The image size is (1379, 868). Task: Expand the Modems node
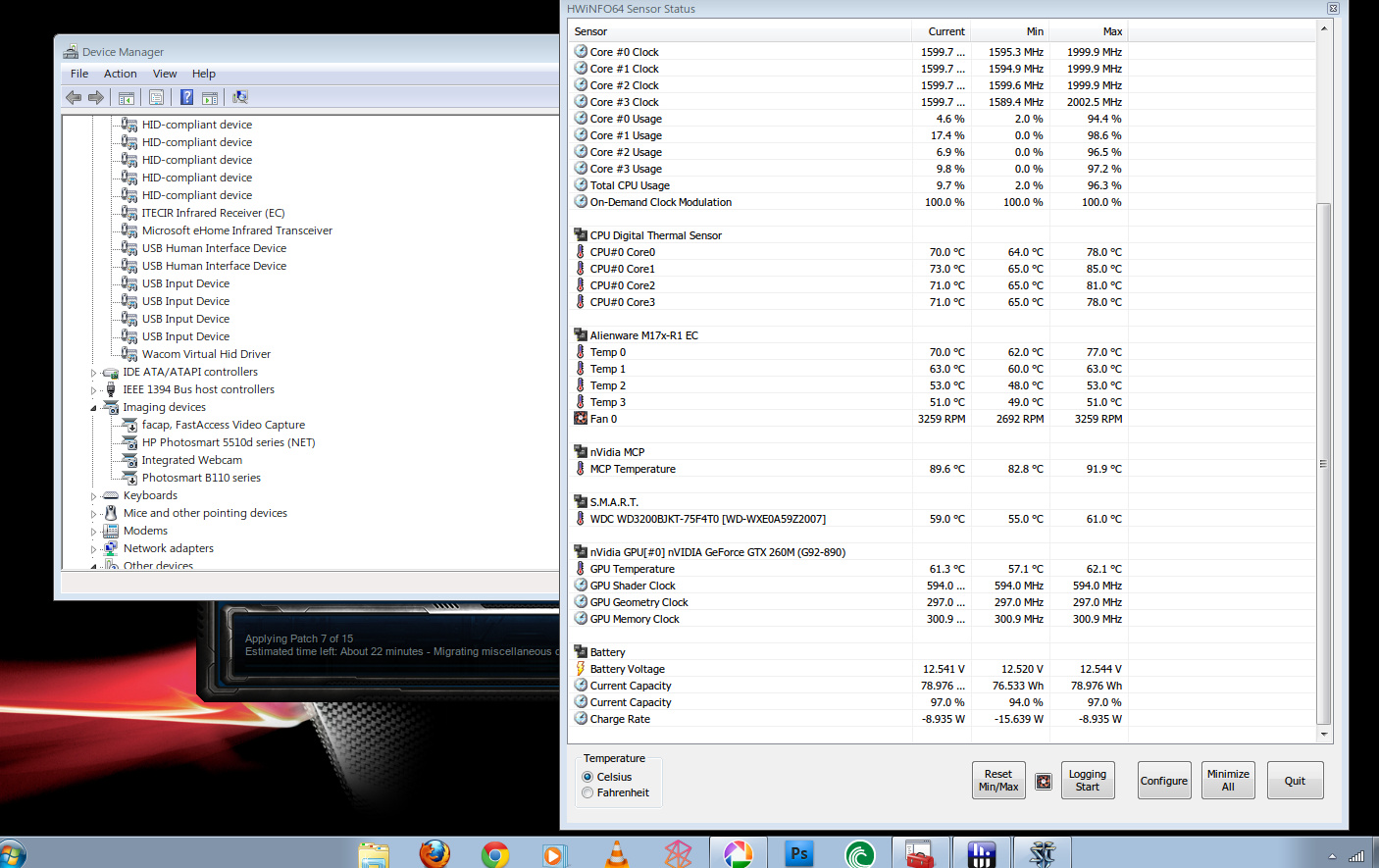click(94, 532)
